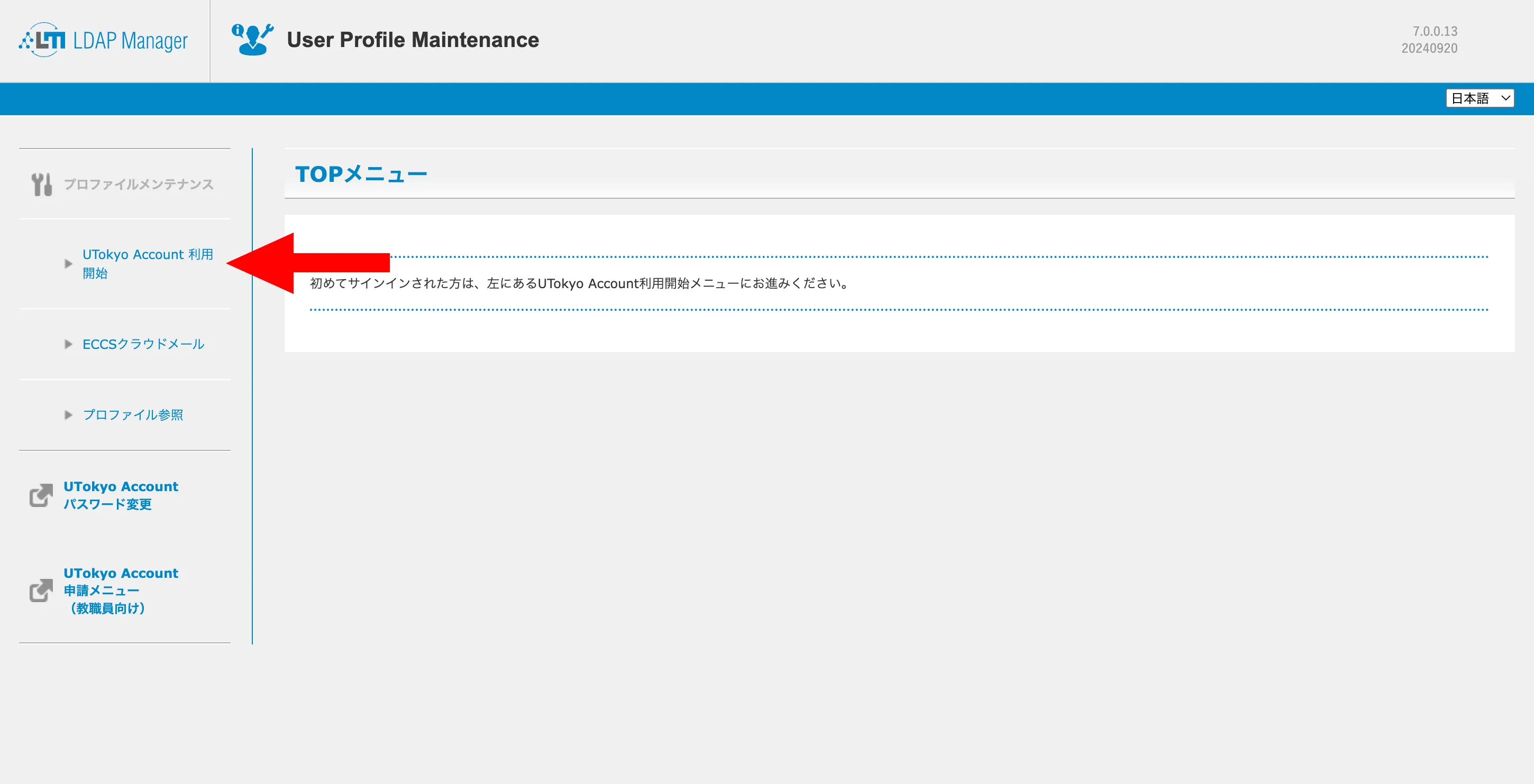Click the profile maintenance tools icon
The image size is (1534, 784).
tap(42, 184)
